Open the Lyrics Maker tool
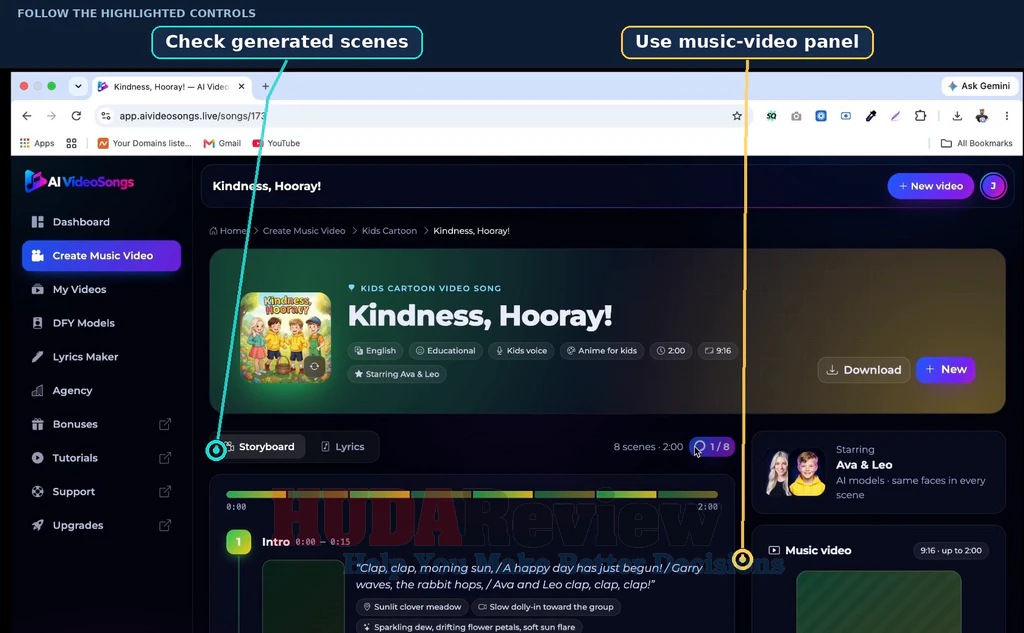Viewport: 1024px width, 633px height. tap(74, 357)
